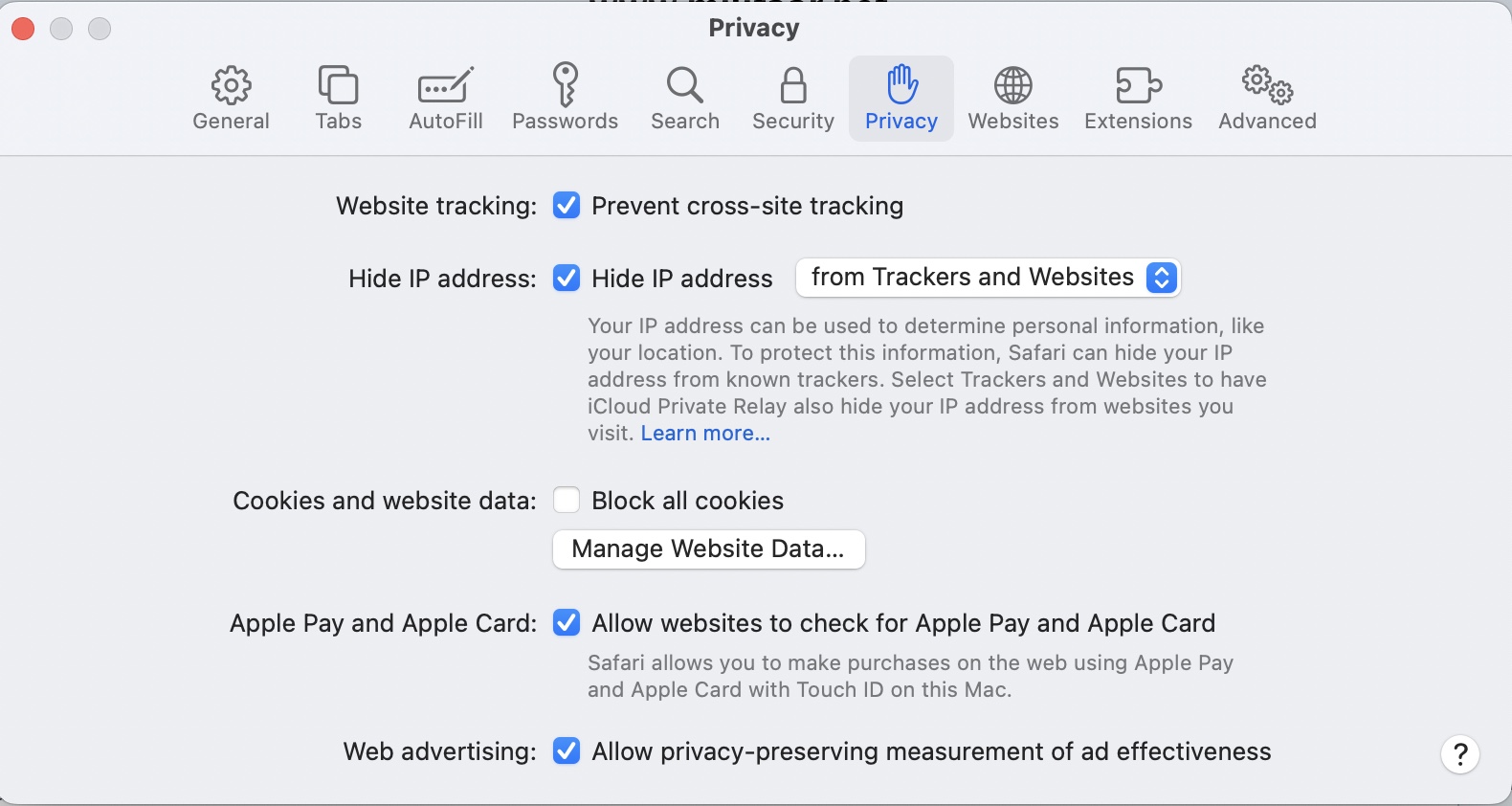Open the Trackers and Websites dropdown

[x=988, y=278]
